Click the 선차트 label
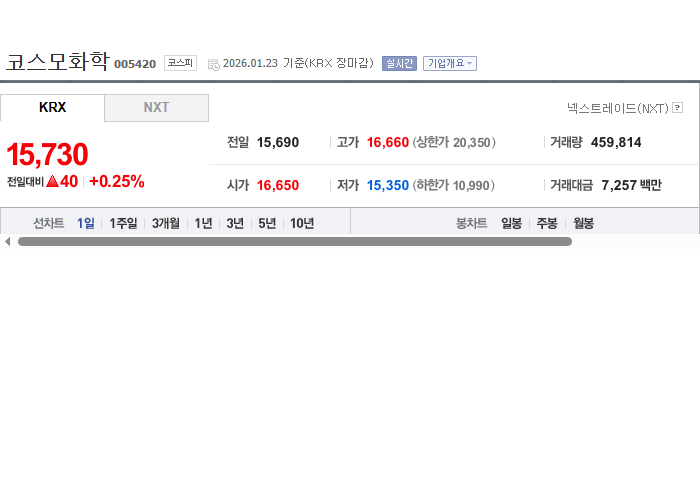The height and width of the screenshot is (490, 700). tap(49, 223)
